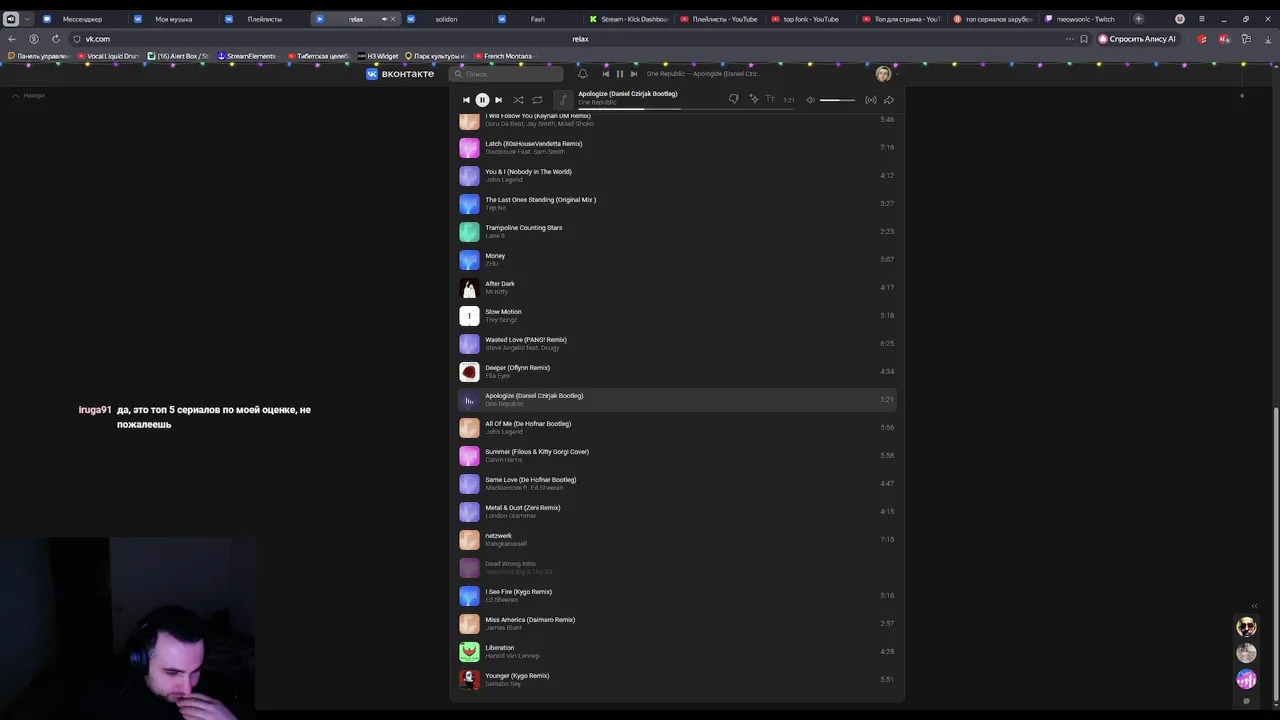Open a new browser tab with plus

1138,19
